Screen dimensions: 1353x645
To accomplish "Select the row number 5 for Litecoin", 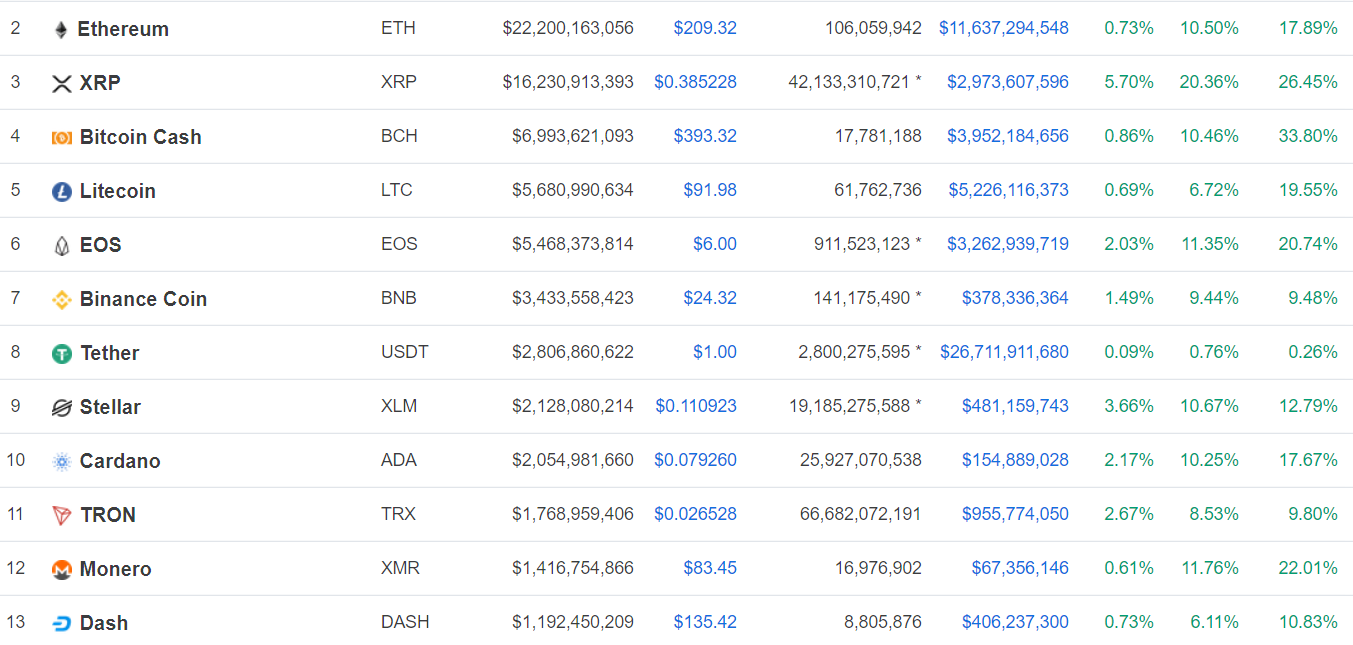I will (15, 190).
